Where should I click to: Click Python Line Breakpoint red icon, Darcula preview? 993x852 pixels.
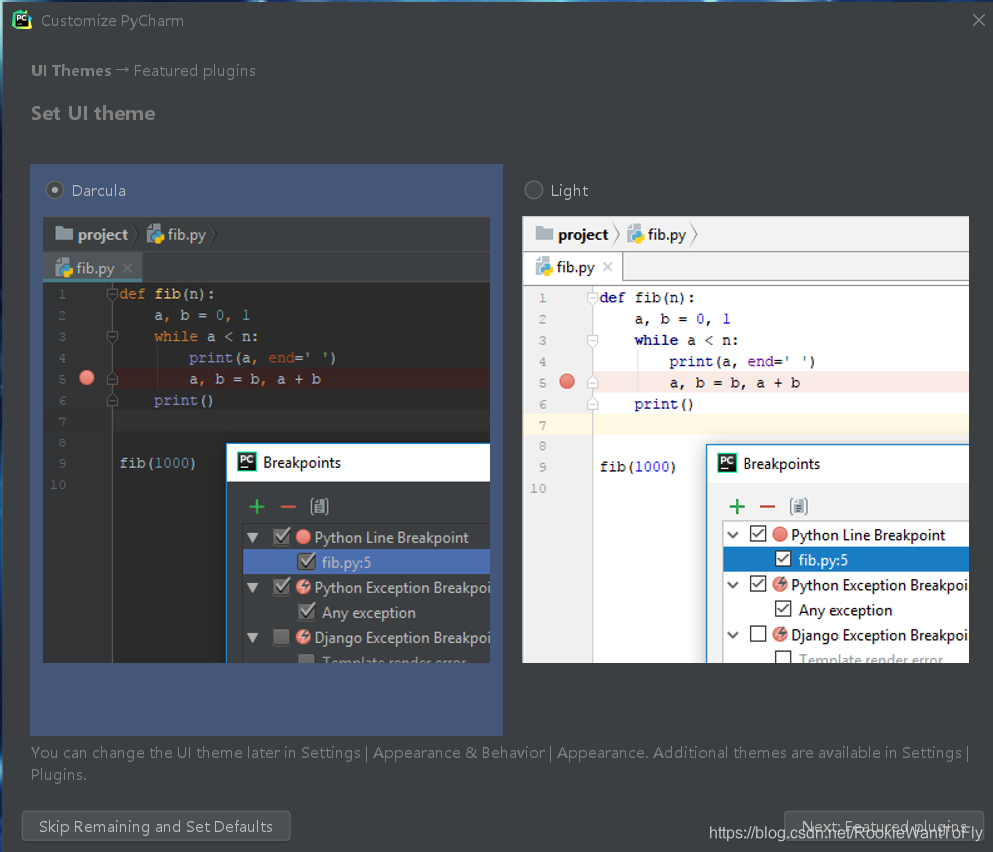pos(303,537)
